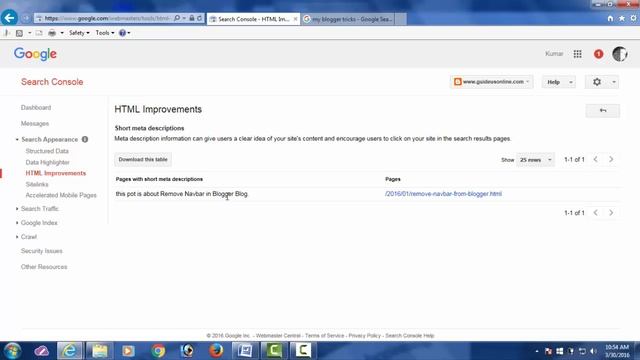
Task: Select HTML Improvements in sidebar
Action: coord(56,173)
